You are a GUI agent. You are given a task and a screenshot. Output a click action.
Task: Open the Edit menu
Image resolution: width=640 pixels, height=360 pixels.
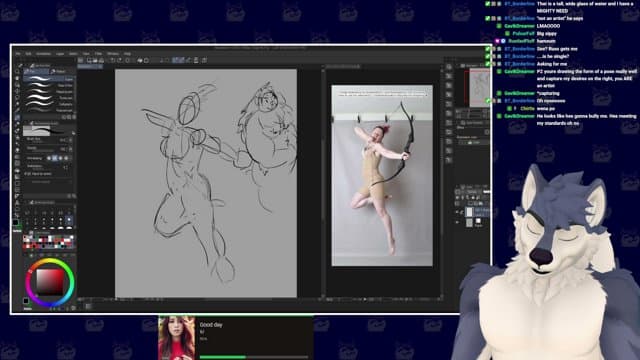pyautogui.click(x=28, y=53)
